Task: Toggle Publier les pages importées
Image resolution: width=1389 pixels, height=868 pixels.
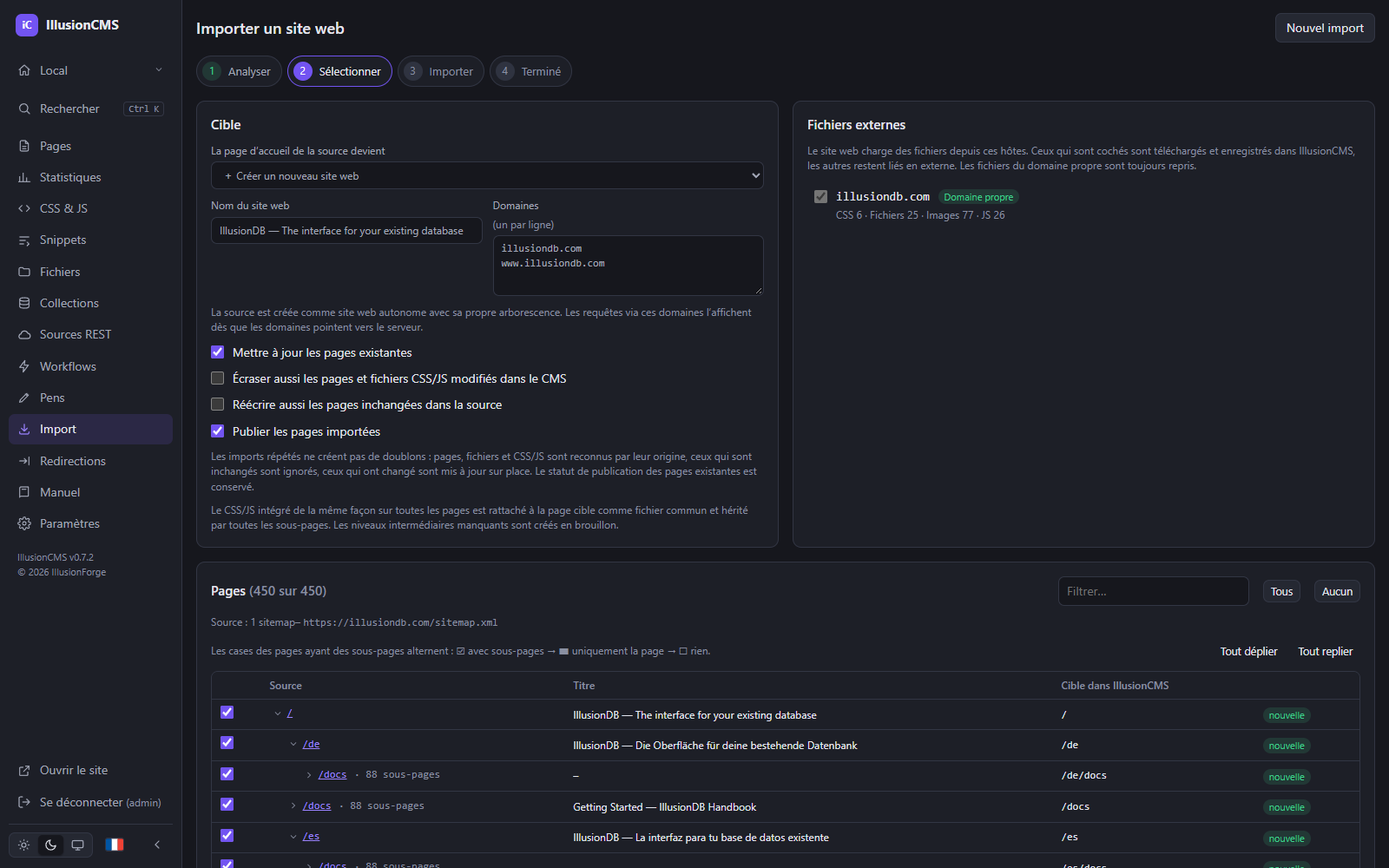Action: click(x=218, y=431)
